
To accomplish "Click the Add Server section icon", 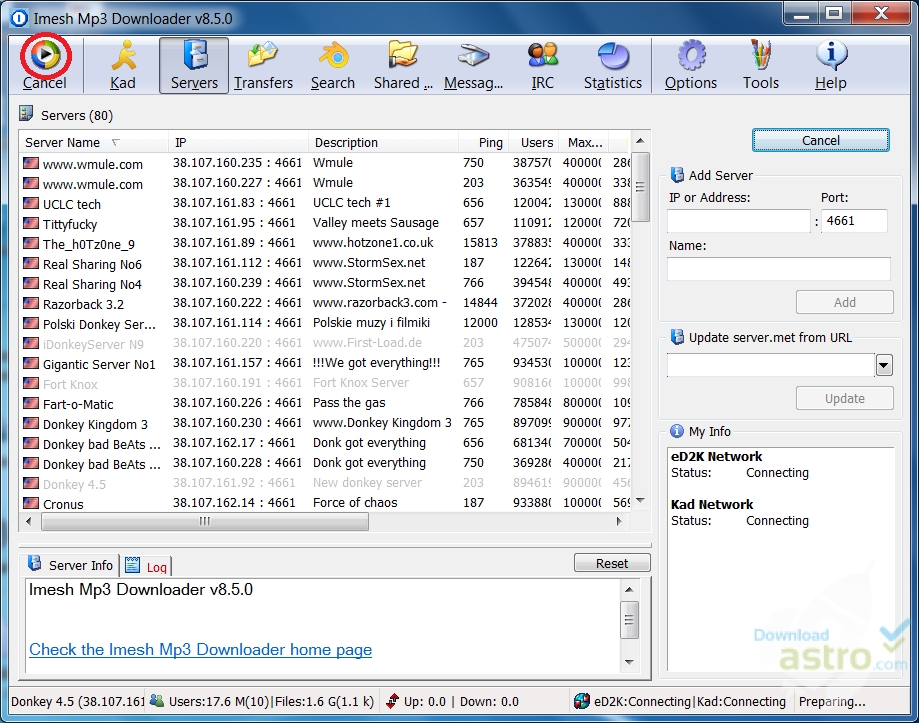I will 677,175.
